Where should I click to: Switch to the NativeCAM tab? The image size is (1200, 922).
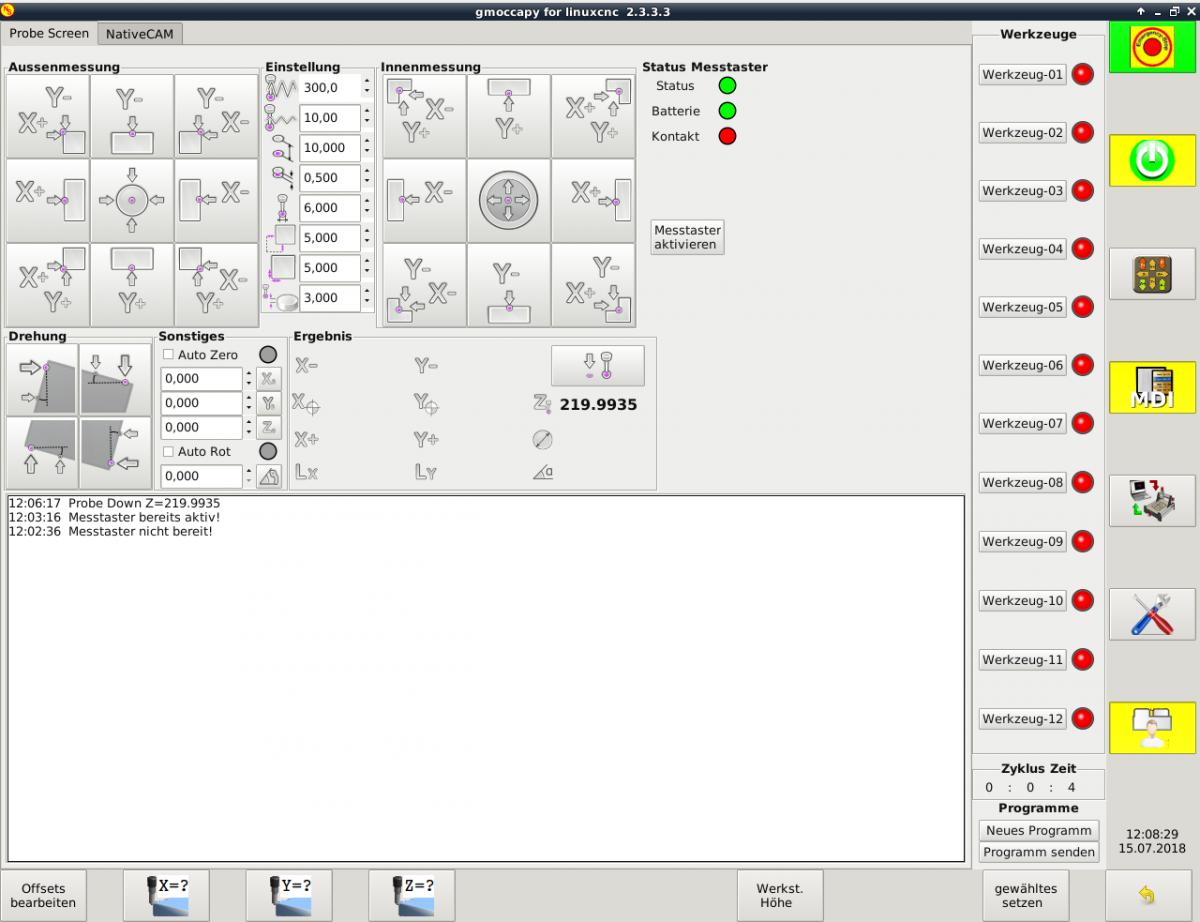140,33
